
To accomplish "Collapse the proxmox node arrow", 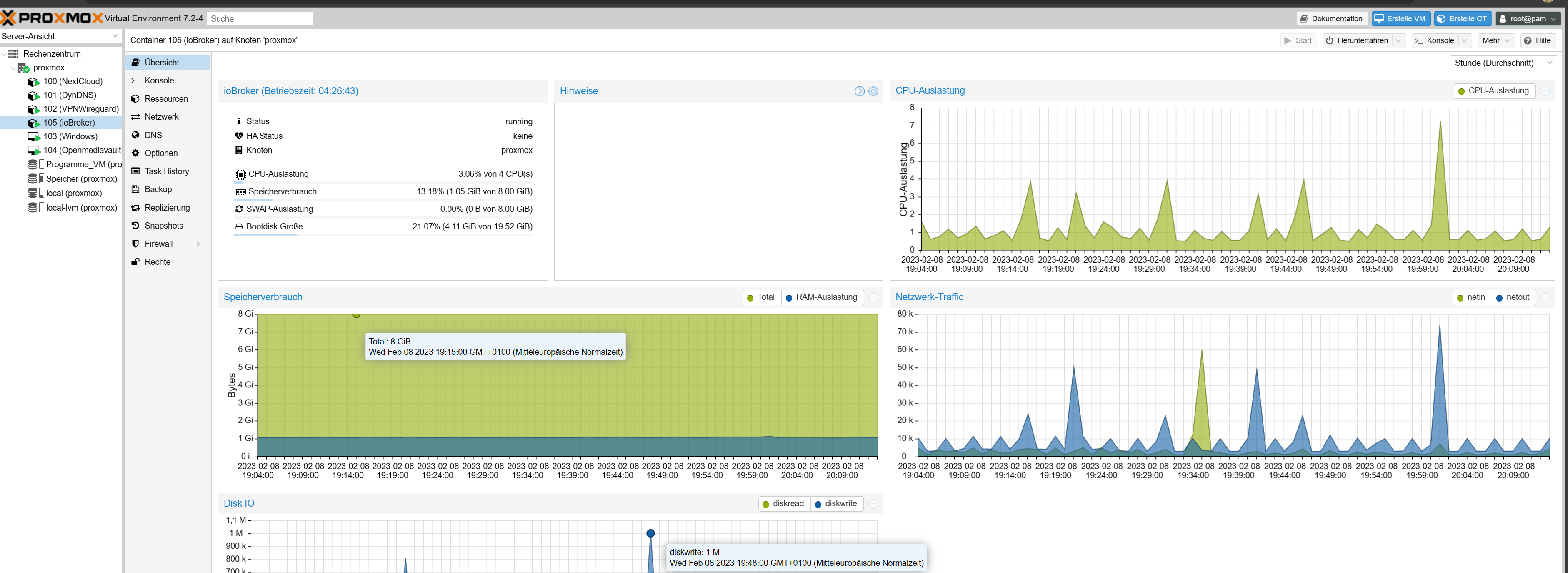I will 13,68.
